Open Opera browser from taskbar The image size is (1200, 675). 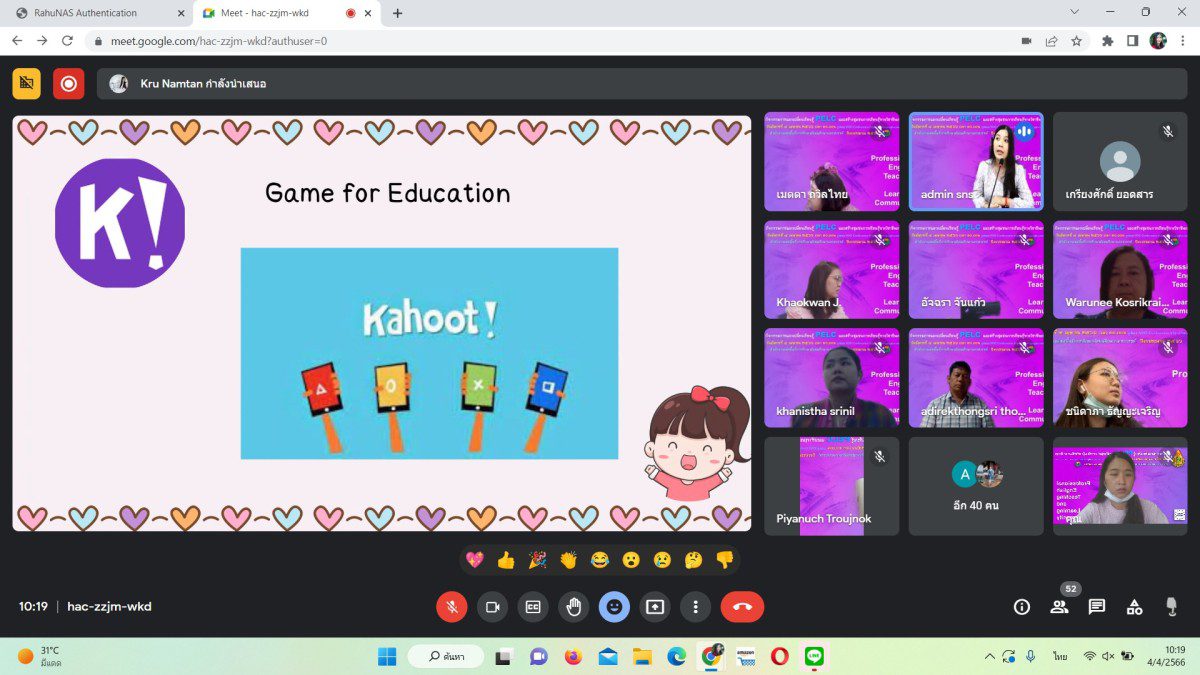coord(780,657)
